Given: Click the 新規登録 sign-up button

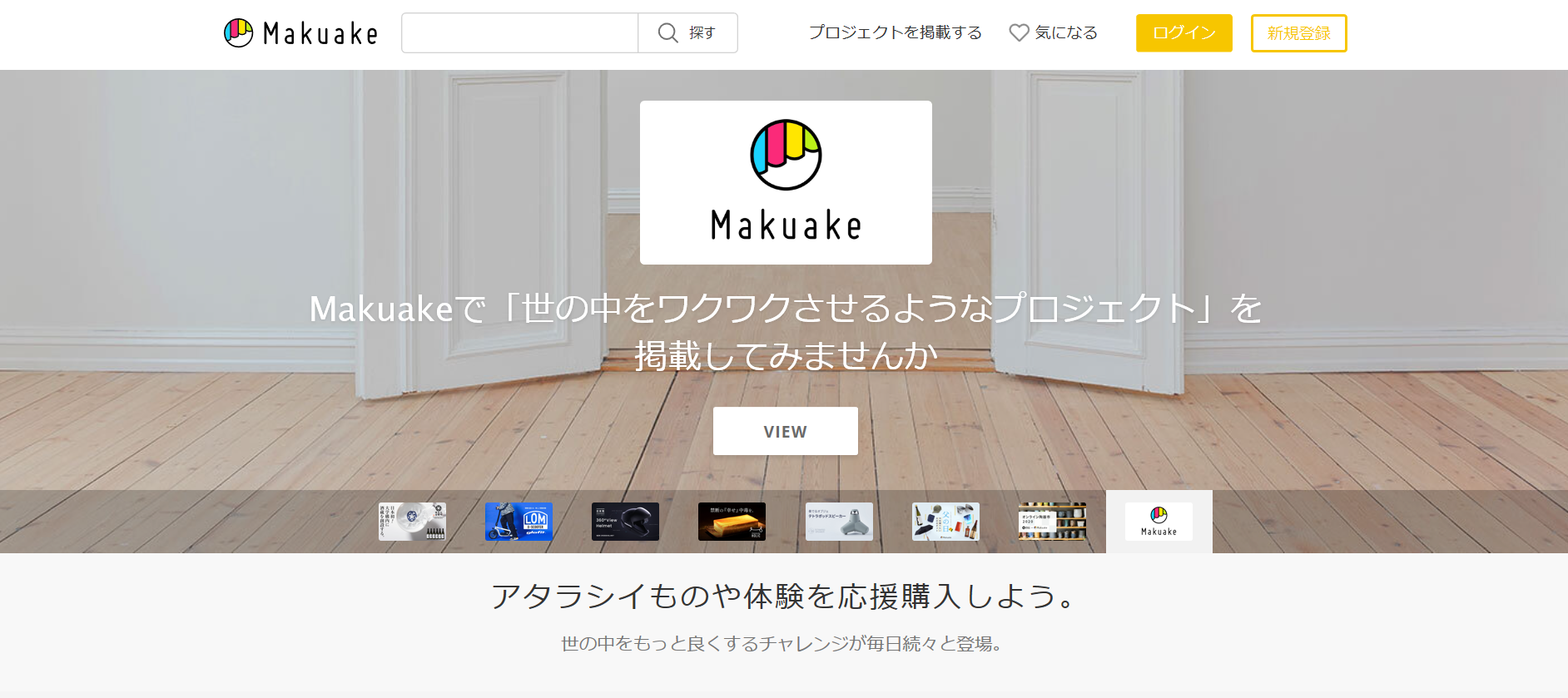Looking at the screenshot, I should coord(1298,33).
